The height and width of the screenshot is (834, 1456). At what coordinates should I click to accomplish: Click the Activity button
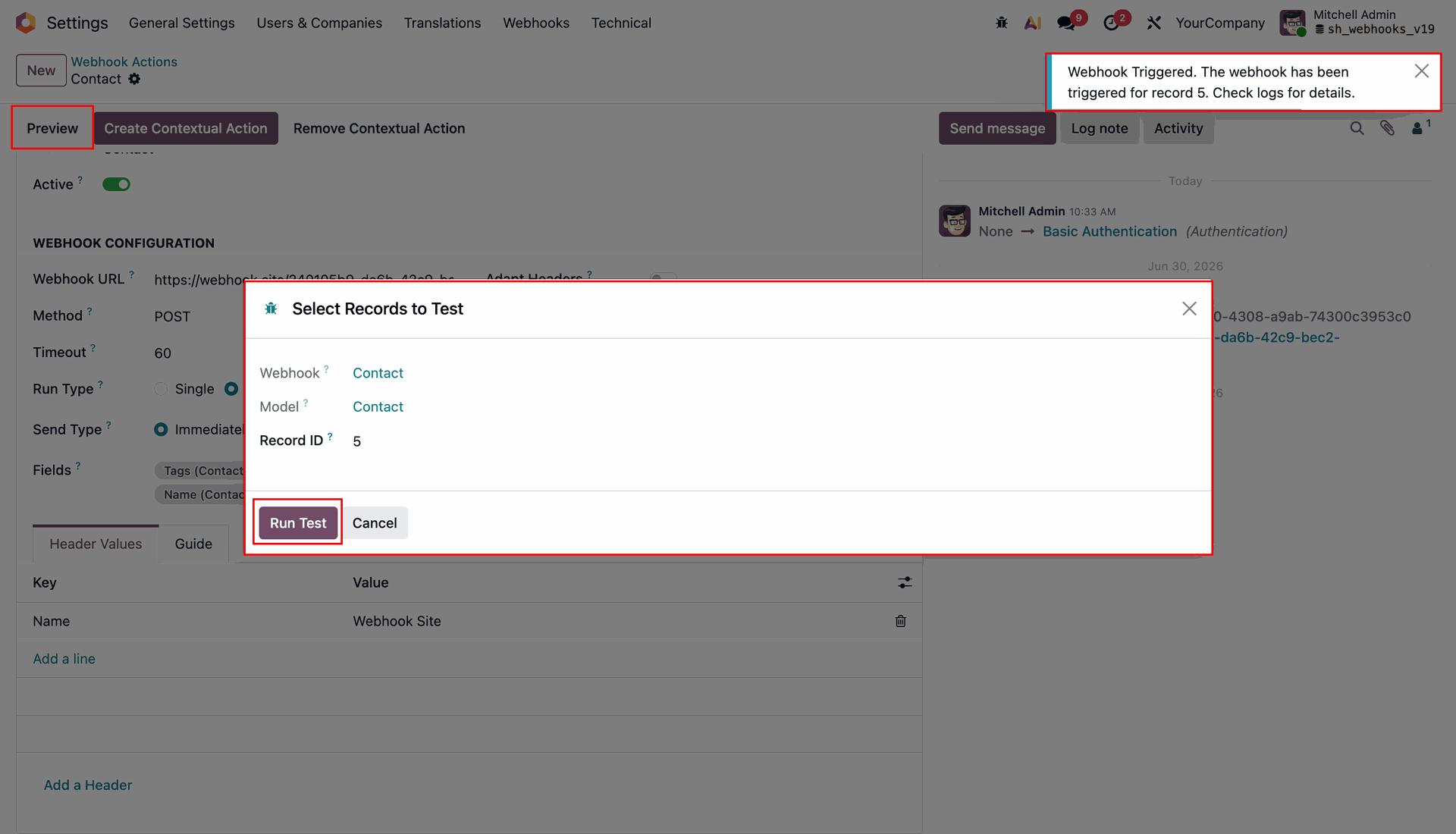tap(1178, 128)
